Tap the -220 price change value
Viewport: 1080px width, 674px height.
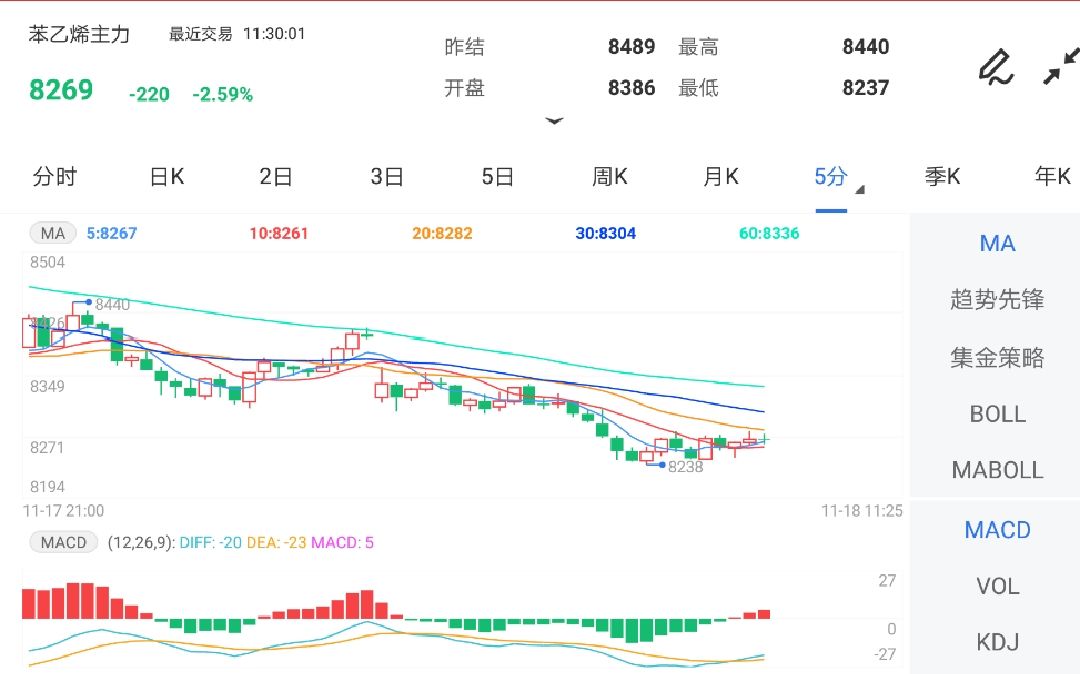coord(149,94)
